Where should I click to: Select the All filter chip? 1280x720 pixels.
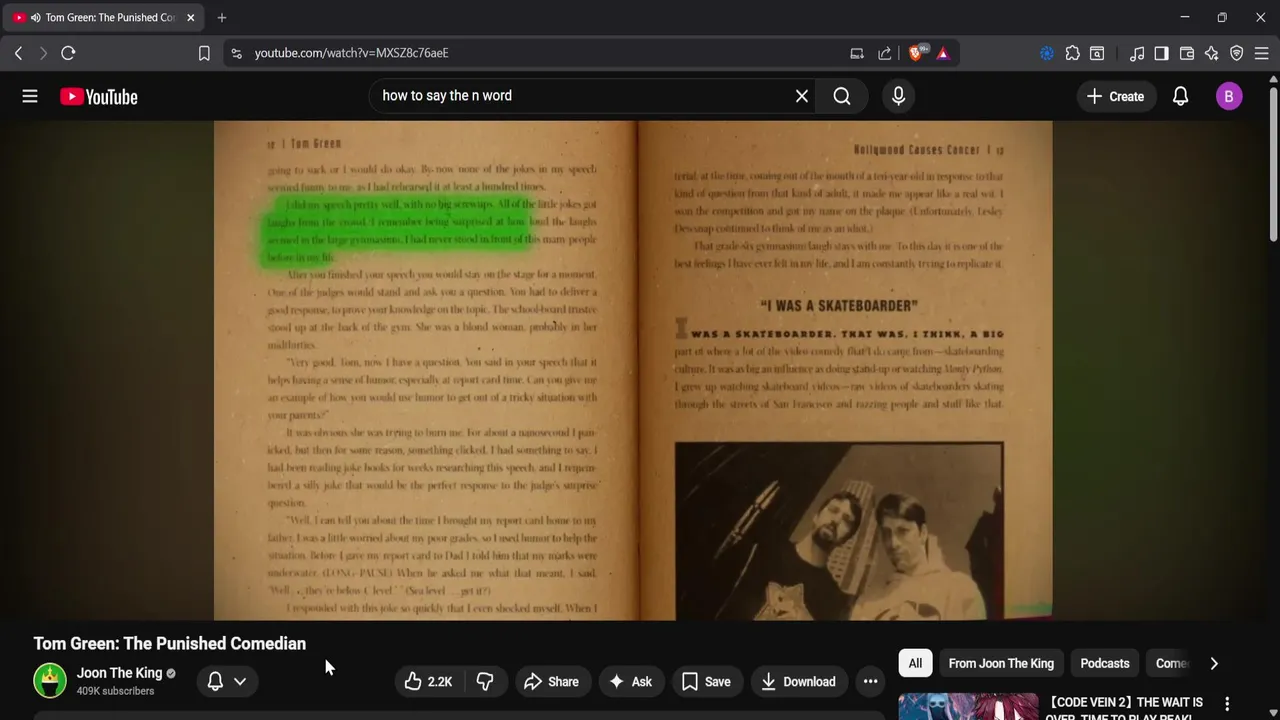[915, 663]
